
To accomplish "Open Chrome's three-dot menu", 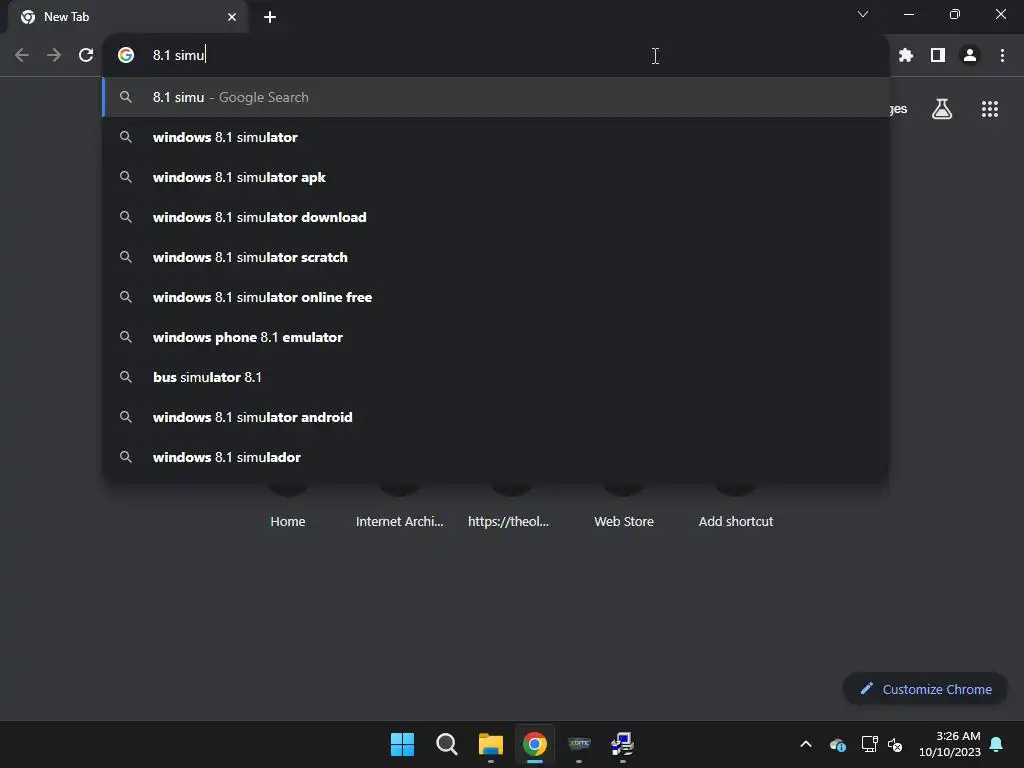I will 1002,56.
